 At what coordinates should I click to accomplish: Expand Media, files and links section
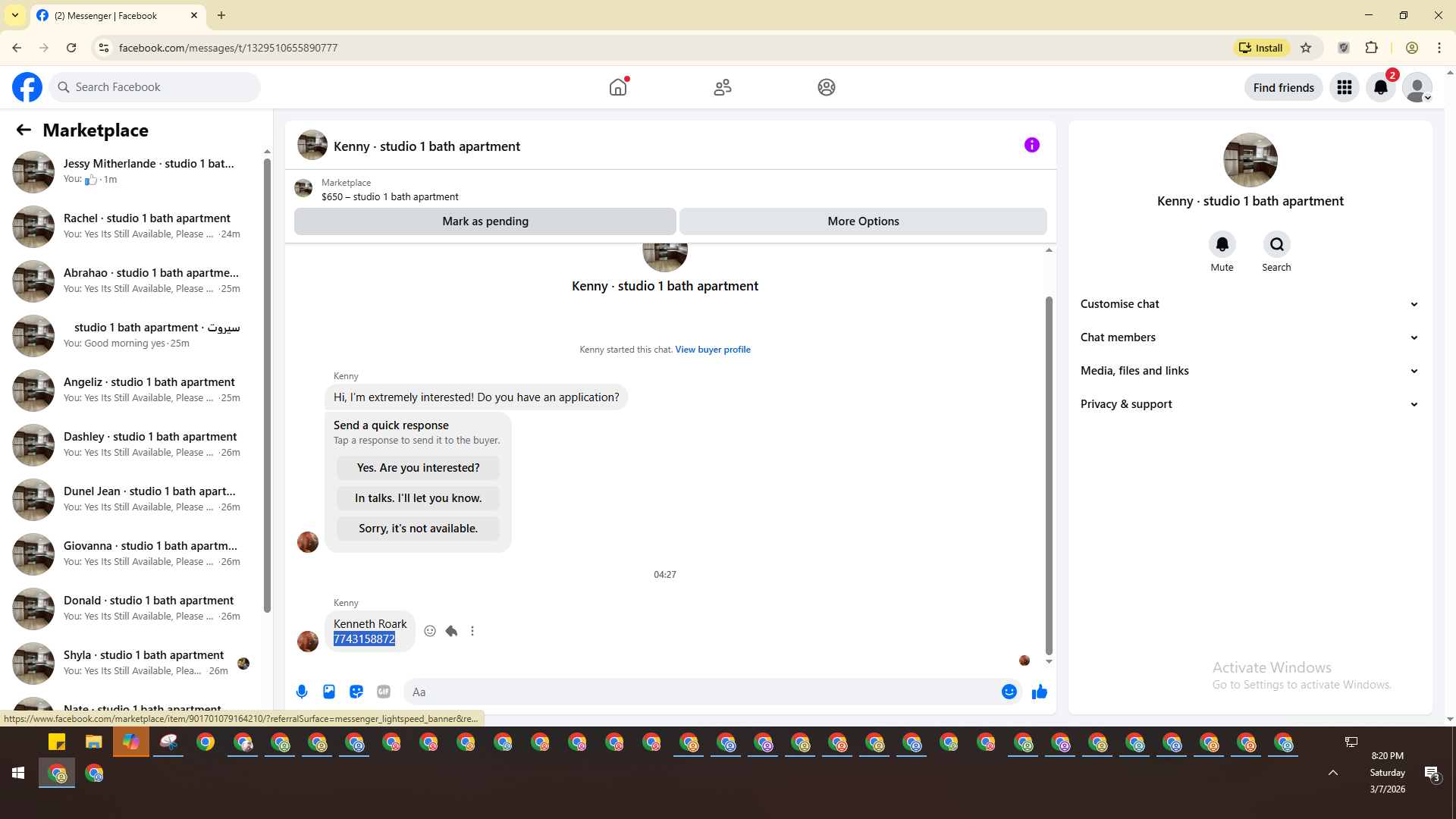click(x=1250, y=371)
